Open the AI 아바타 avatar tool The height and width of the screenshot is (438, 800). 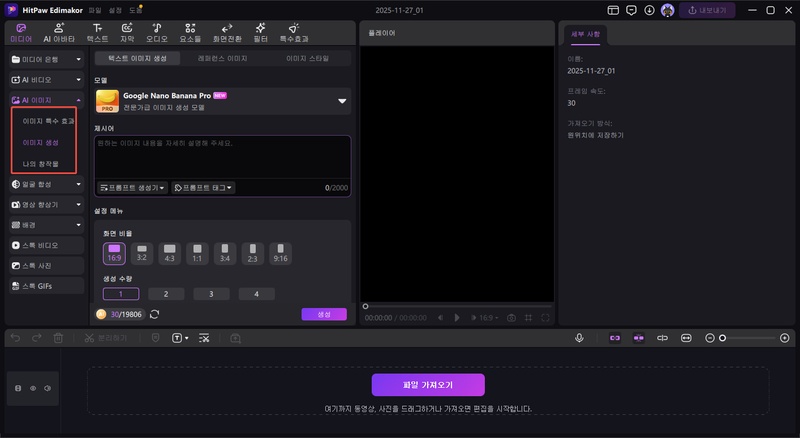tap(59, 33)
